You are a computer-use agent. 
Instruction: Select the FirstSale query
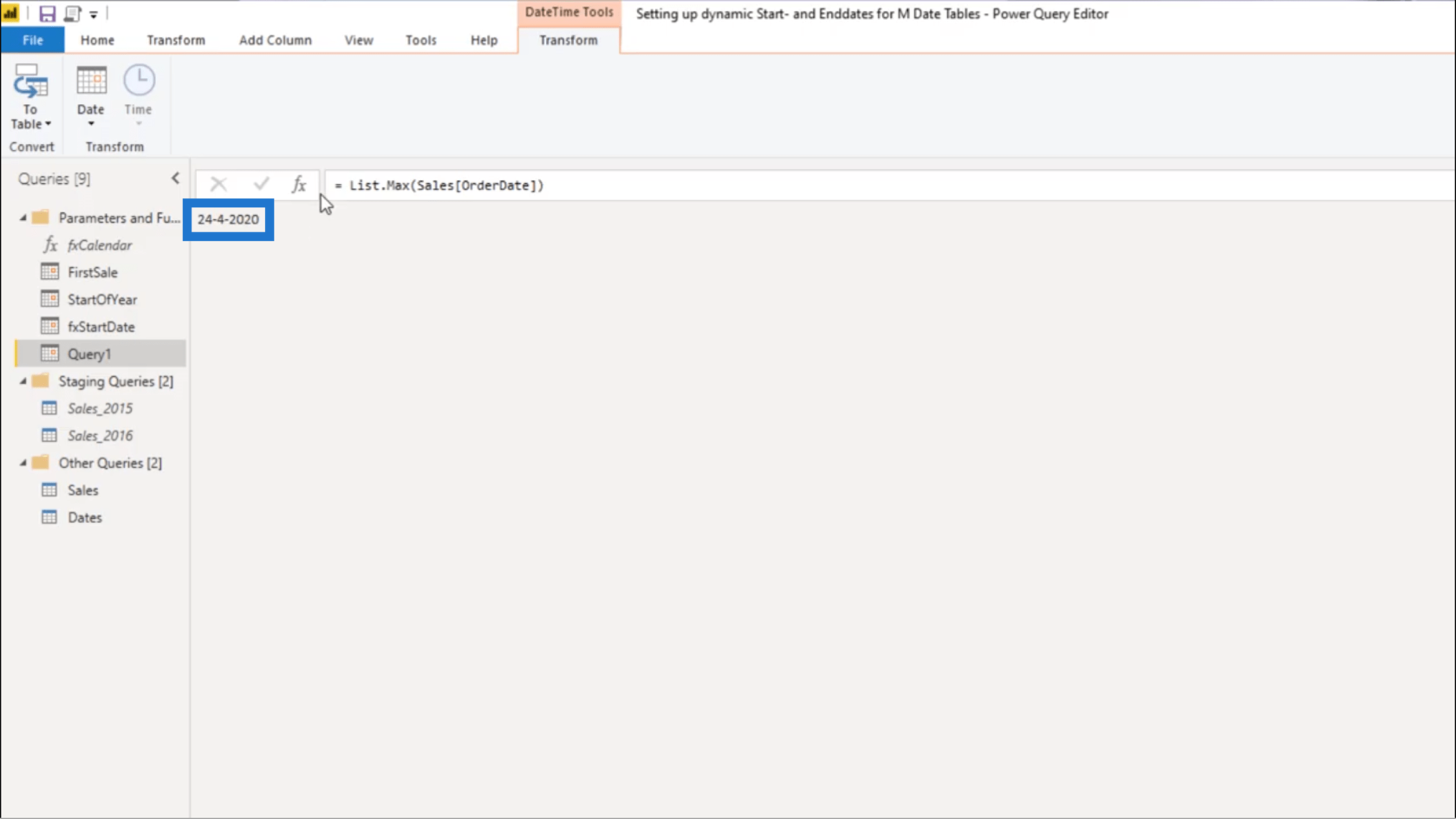coord(92,272)
